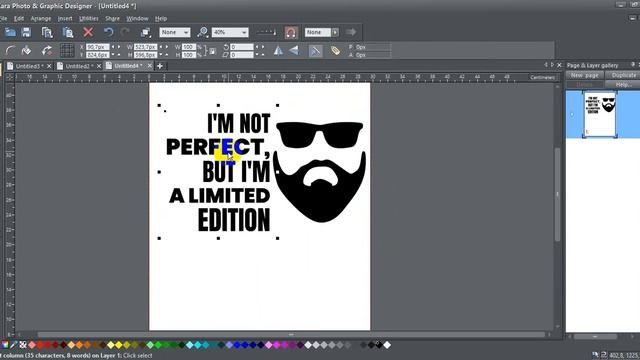Close the Untitled2 tab
This screenshot has height=360, width=640.
point(99,66)
